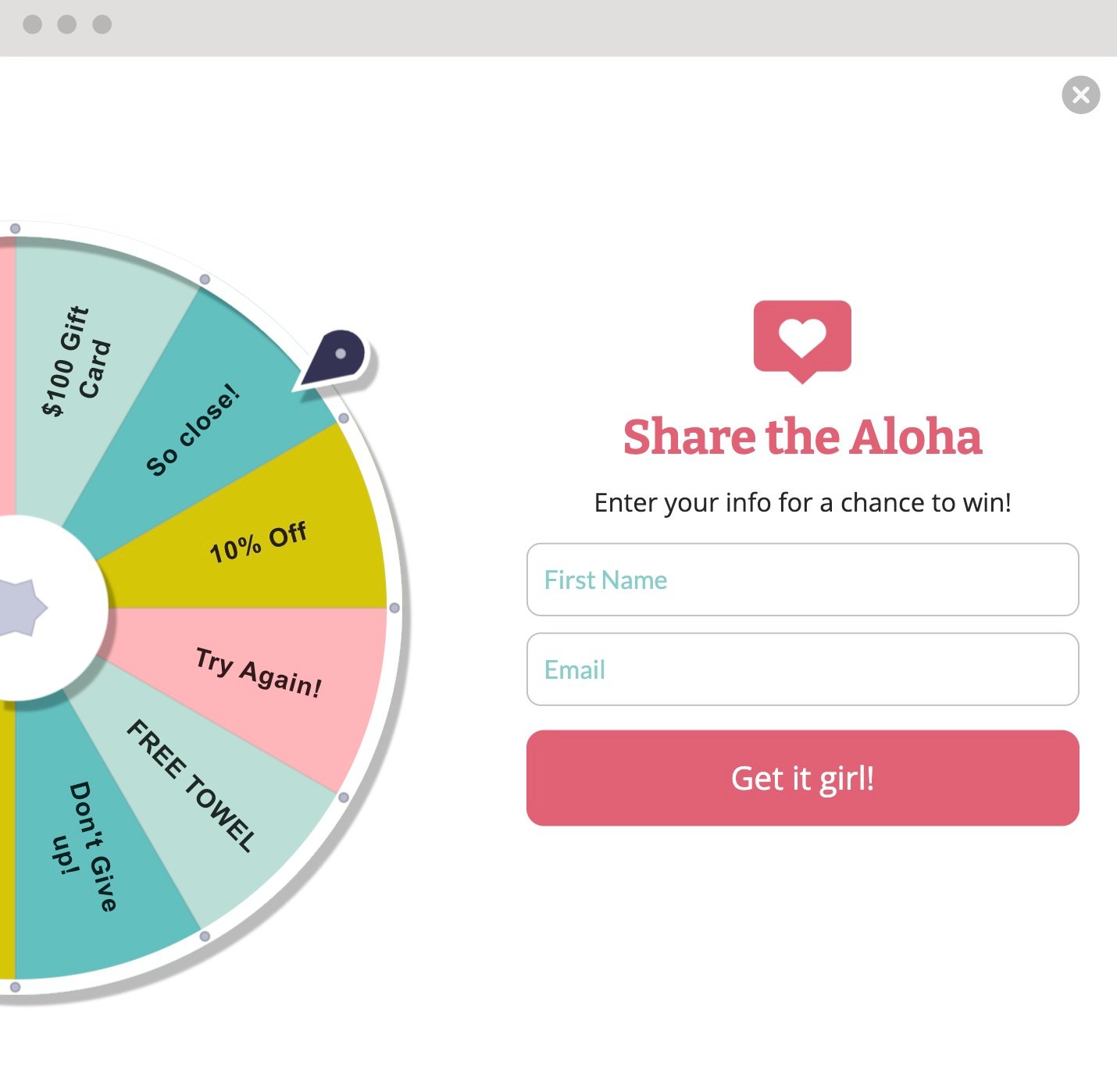Click into the Email field
This screenshot has height=1092, width=1117.
(x=803, y=669)
